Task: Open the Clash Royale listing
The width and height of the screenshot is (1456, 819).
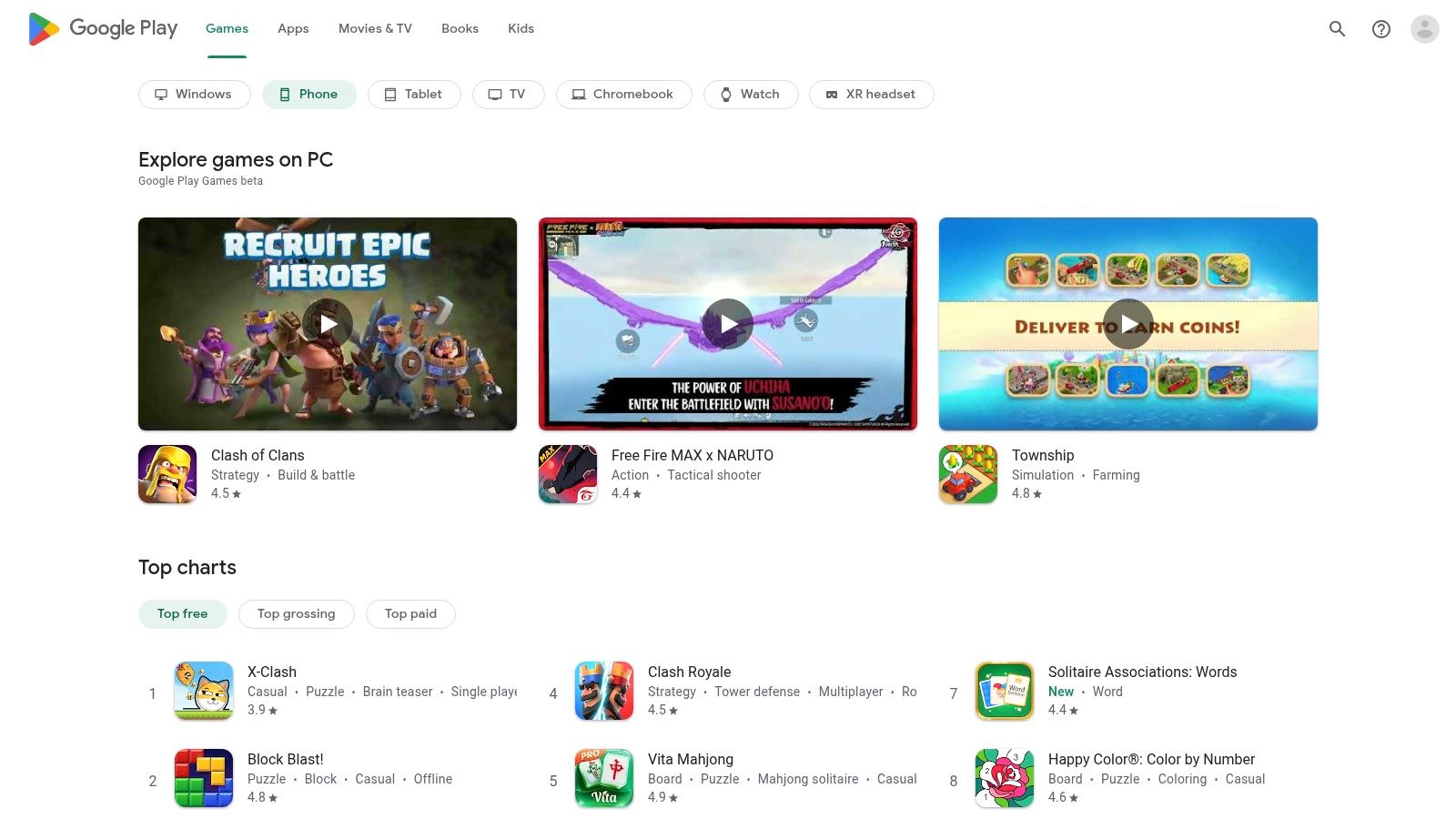Action: 689,672
